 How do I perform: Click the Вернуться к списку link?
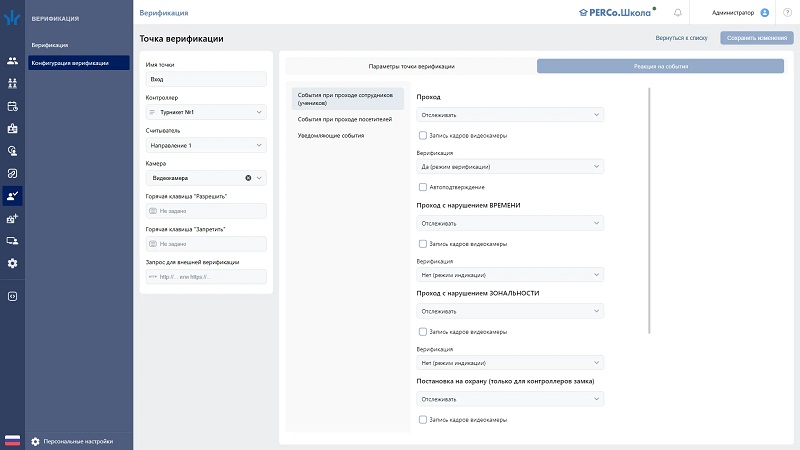tap(683, 38)
